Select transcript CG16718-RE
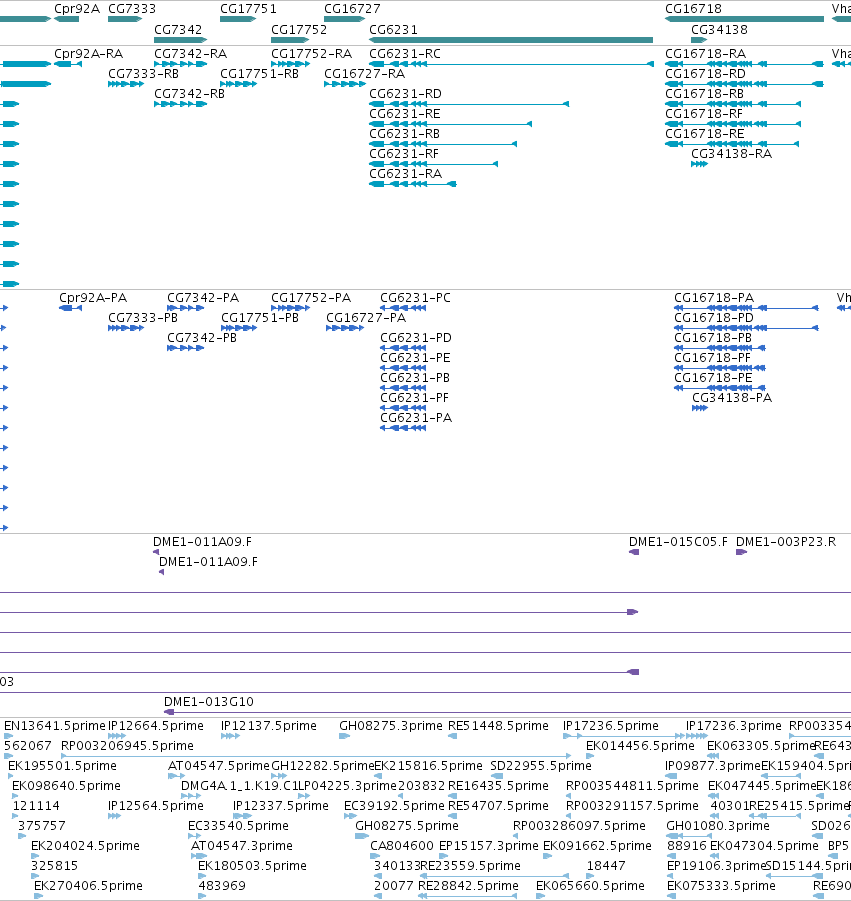Image resolution: width=851 pixels, height=901 pixels. (x=704, y=134)
